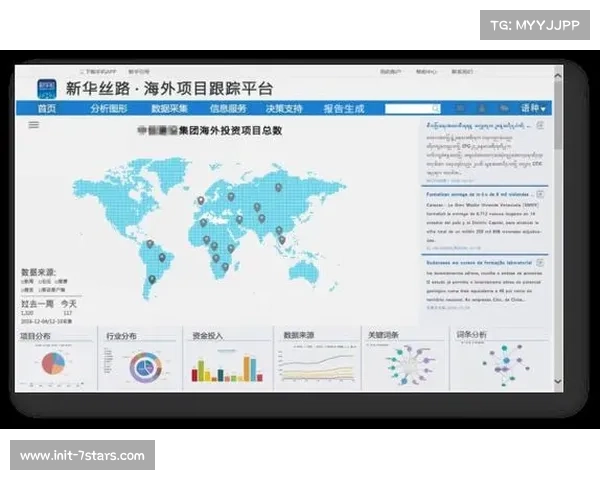Go to the 首页 home tab
The height and width of the screenshot is (480, 600).
tap(47, 109)
